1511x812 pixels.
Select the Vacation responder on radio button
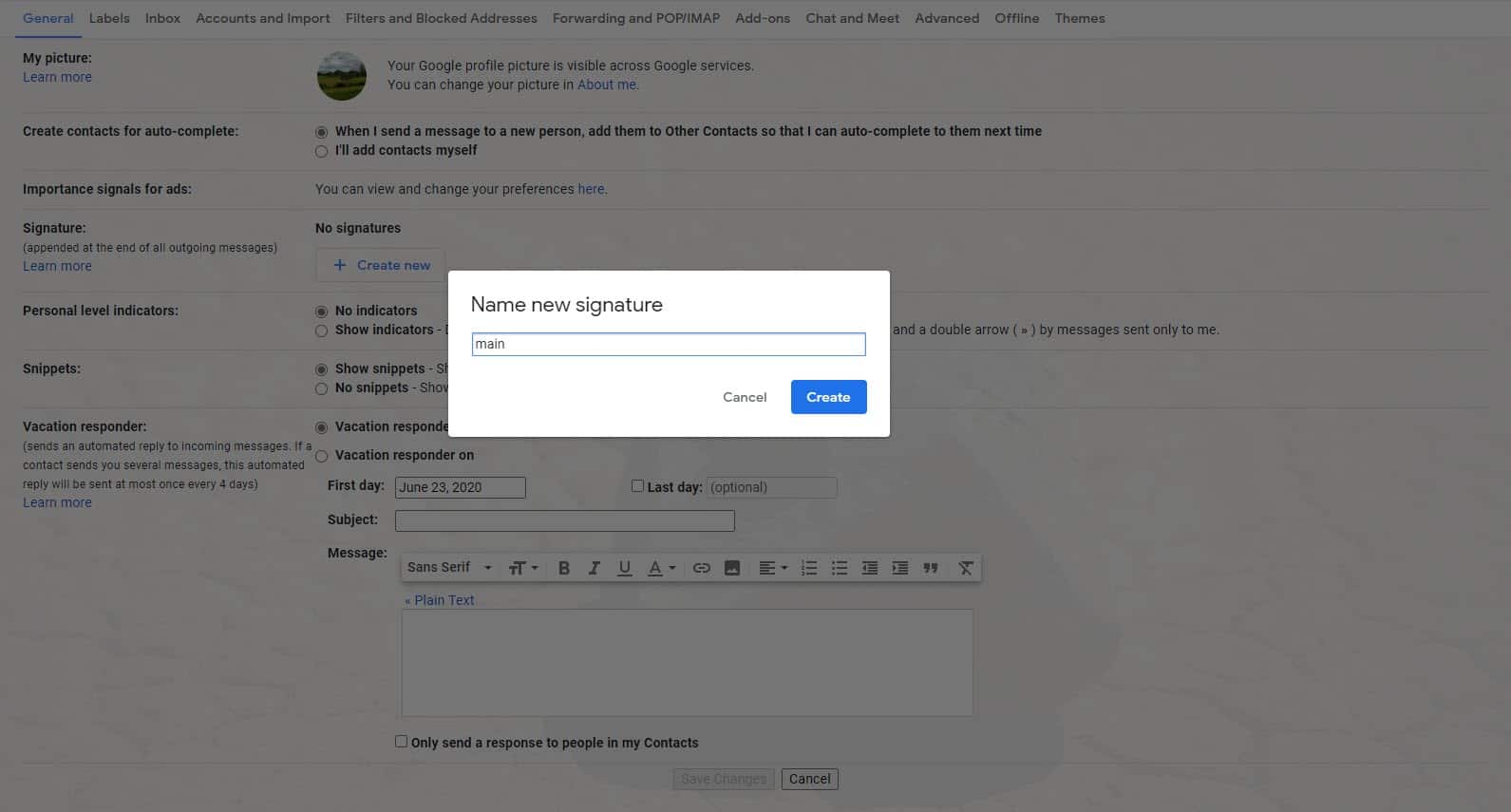coord(322,456)
